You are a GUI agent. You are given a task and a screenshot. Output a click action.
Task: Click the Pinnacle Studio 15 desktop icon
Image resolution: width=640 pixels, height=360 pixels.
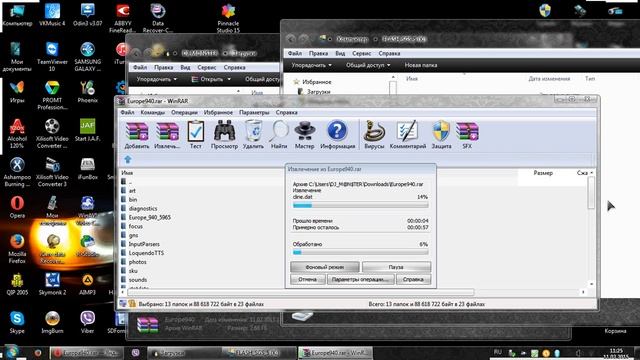pos(228,18)
